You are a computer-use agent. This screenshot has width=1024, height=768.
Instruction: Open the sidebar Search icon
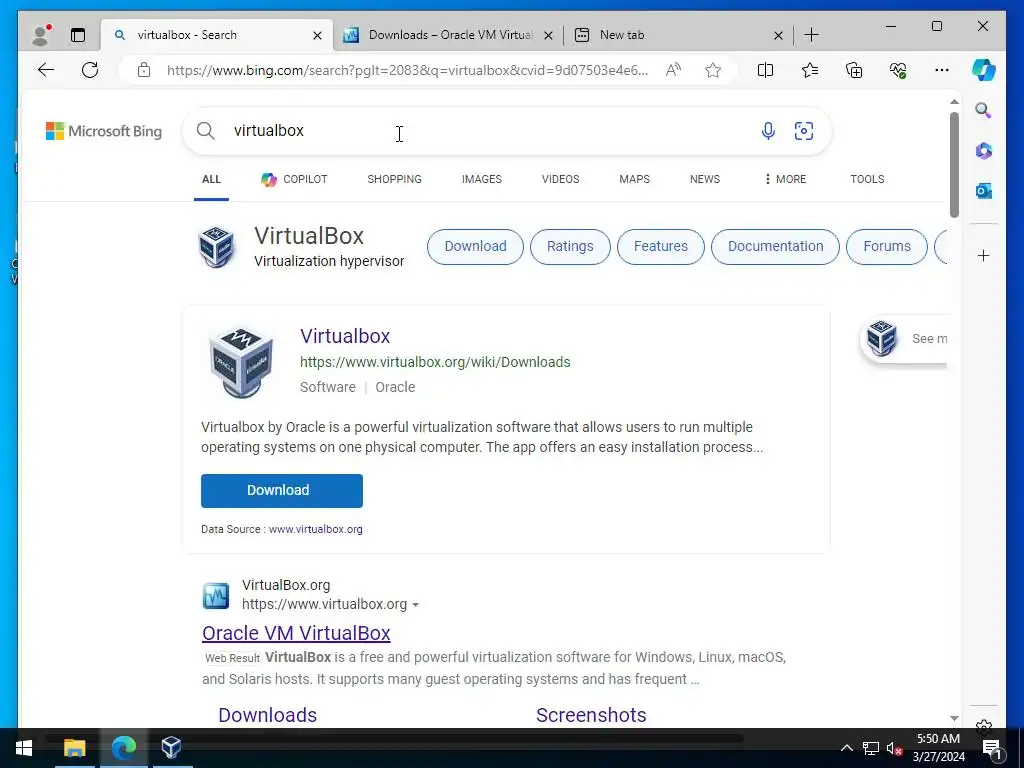tap(984, 110)
